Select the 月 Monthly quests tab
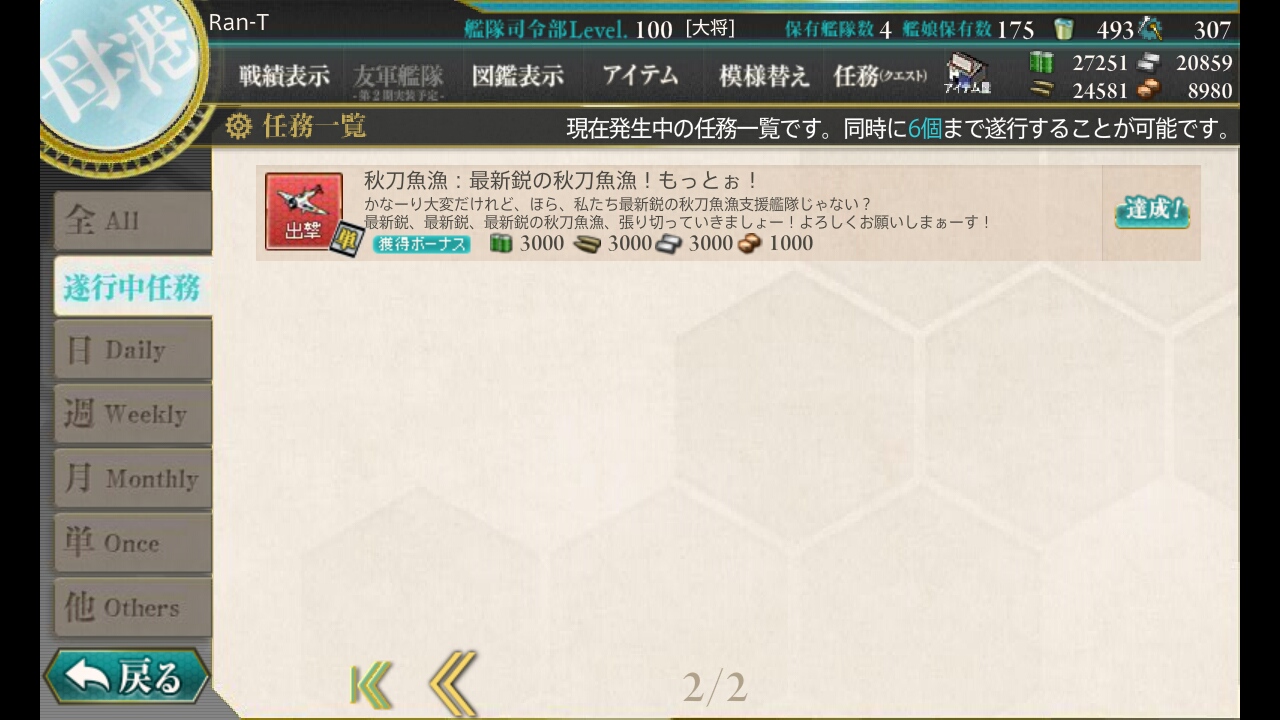This screenshot has width=1280, height=720. [132, 479]
